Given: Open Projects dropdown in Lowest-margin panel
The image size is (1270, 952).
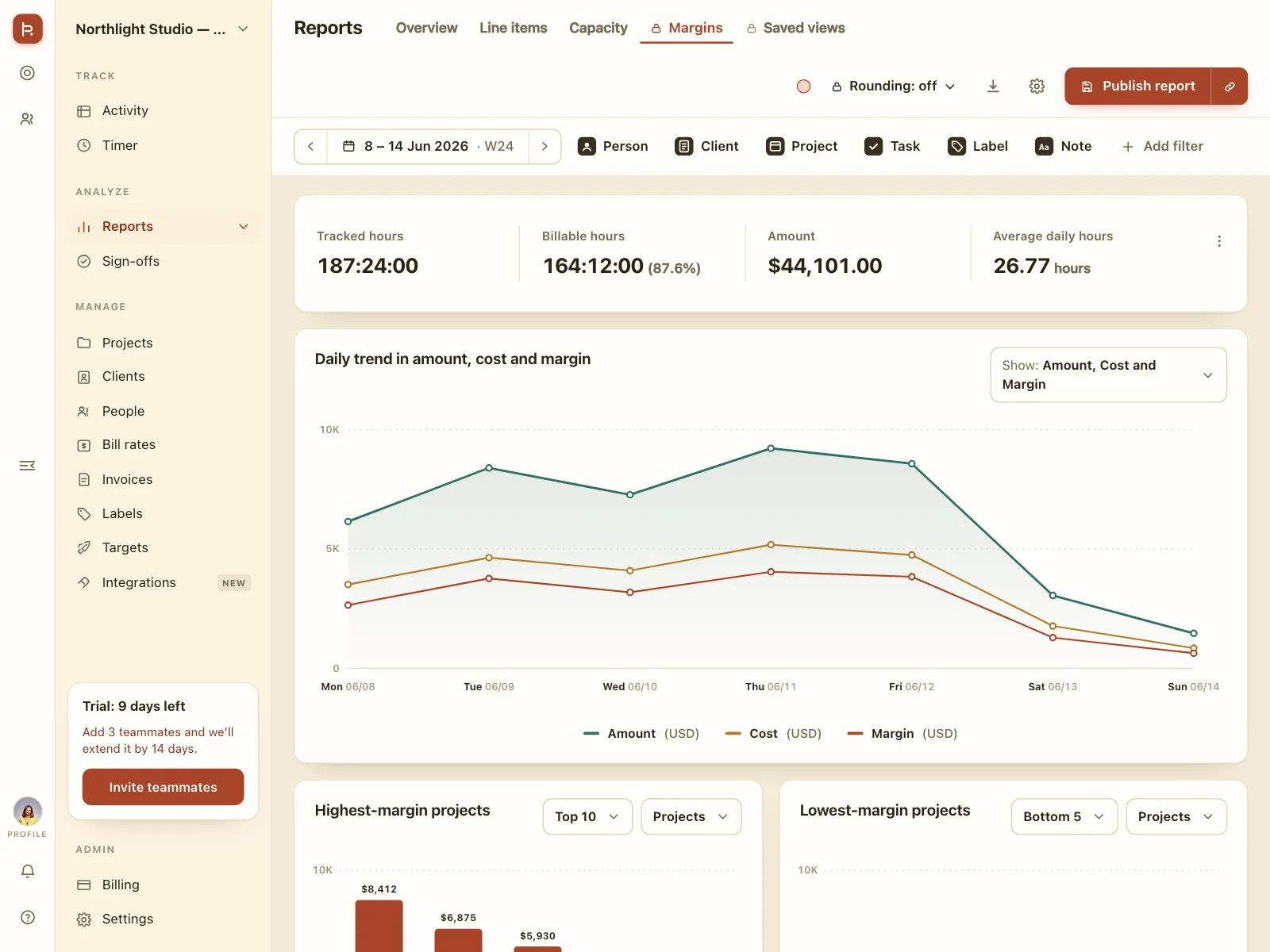Looking at the screenshot, I should click(1176, 816).
